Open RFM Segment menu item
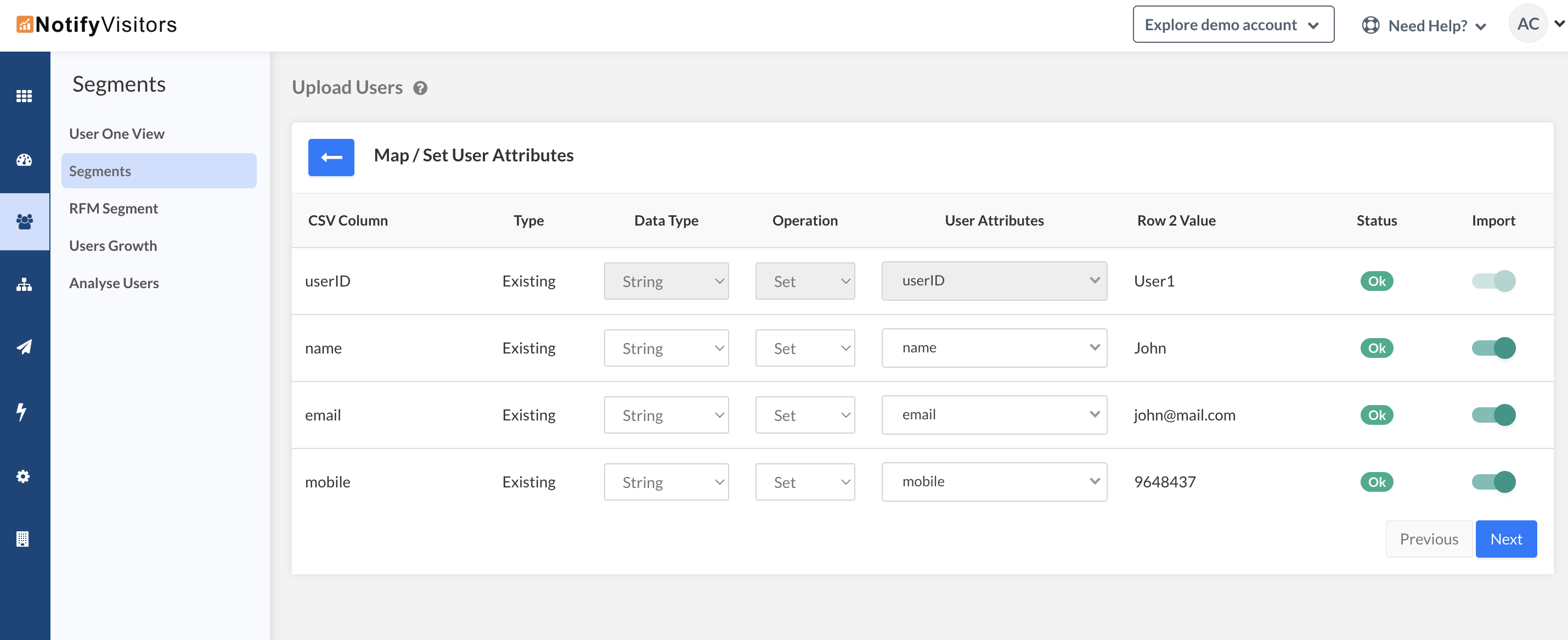 [x=113, y=208]
